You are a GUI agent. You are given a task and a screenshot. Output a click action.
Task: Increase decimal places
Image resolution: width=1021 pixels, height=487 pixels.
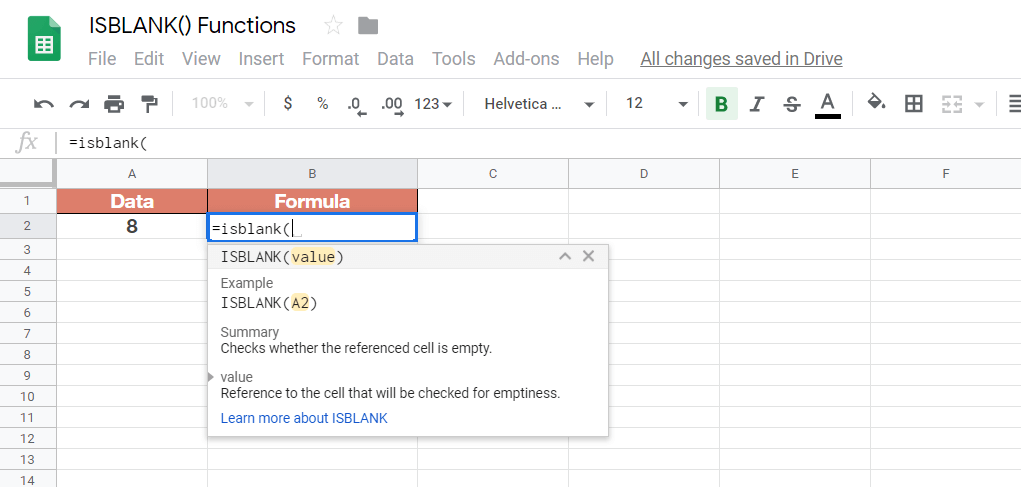click(393, 104)
